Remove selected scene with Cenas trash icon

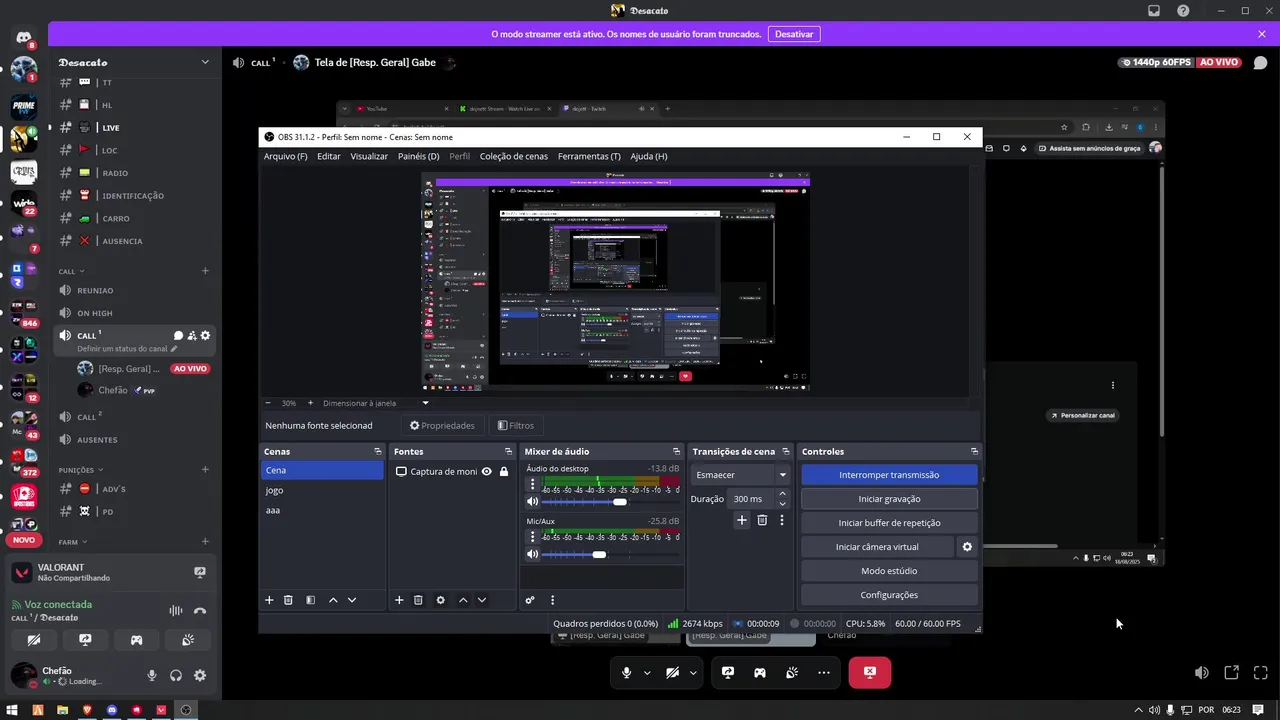pos(288,600)
